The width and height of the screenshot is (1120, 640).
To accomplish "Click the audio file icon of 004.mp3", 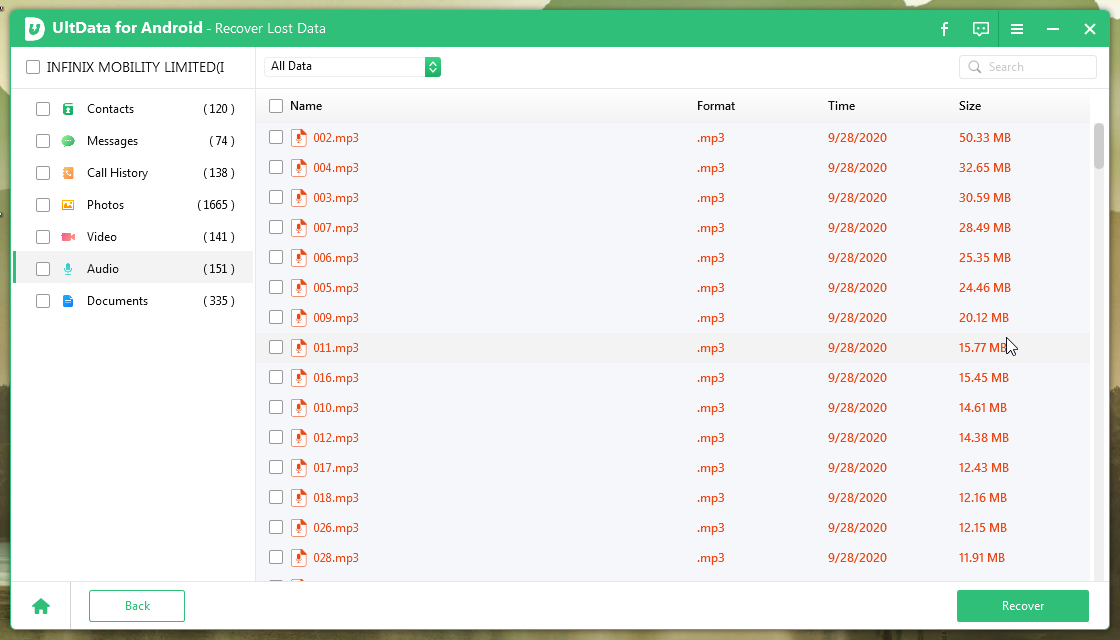I will coord(299,167).
